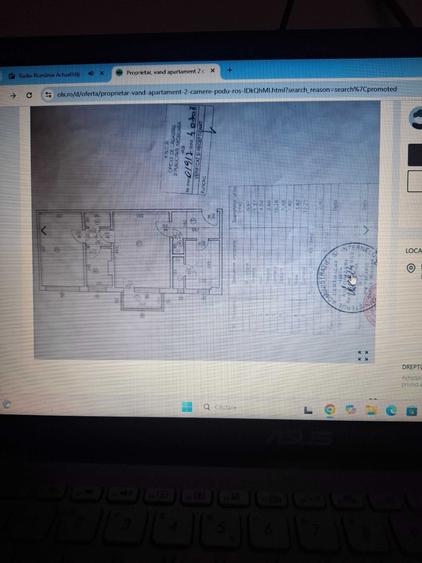Click the address bar URL
Viewport: 422px width, 563px height.
point(227,90)
